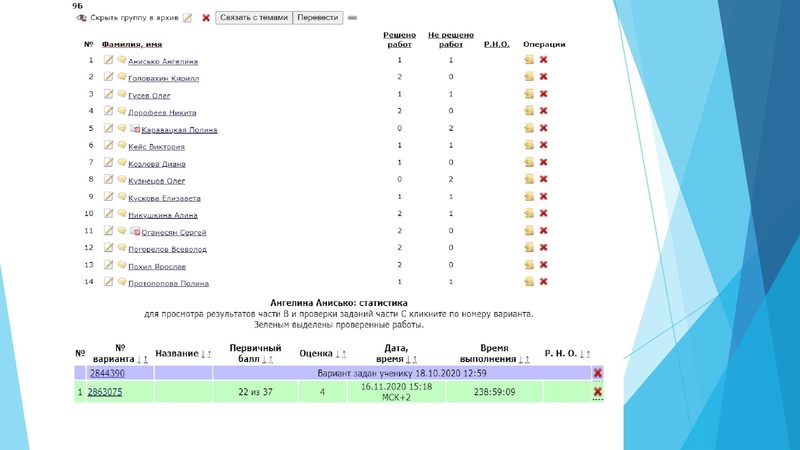Click the Фамилия, имя column header
The image size is (800, 450).
point(131,44)
